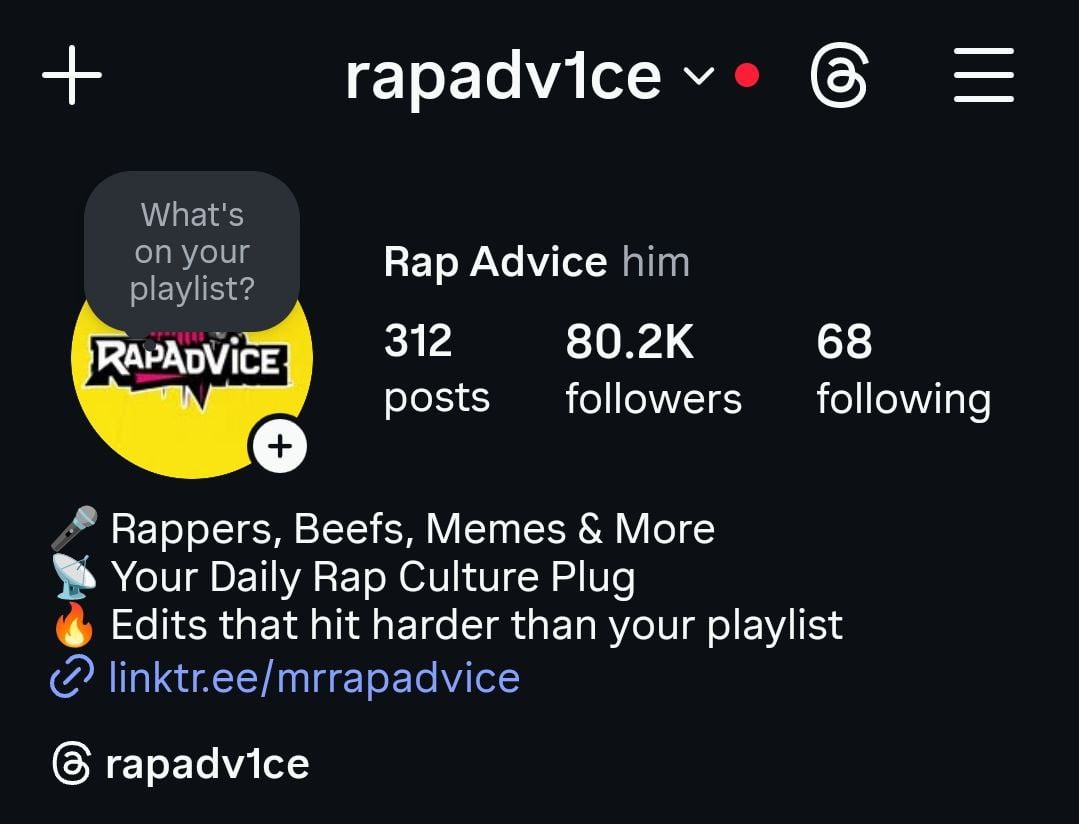This screenshot has width=1079, height=824.
Task: View the 312 posts count
Action: click(x=437, y=368)
